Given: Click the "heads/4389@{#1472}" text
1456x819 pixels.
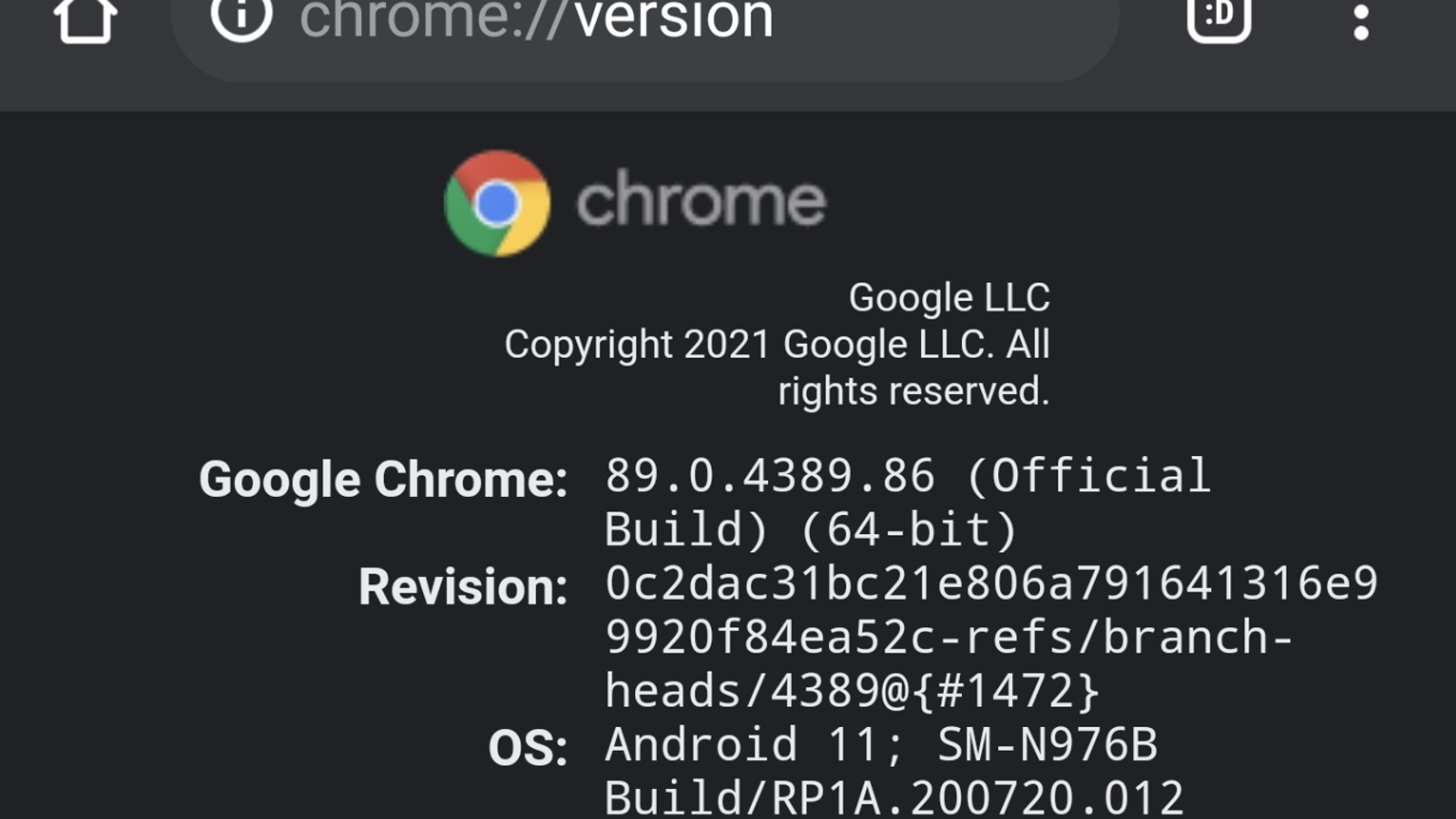Looking at the screenshot, I should pos(853,691).
